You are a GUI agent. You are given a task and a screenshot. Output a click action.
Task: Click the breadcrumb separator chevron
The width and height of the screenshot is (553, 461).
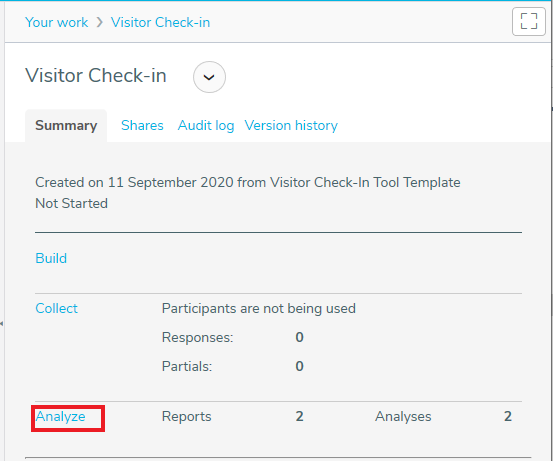[x=100, y=23]
